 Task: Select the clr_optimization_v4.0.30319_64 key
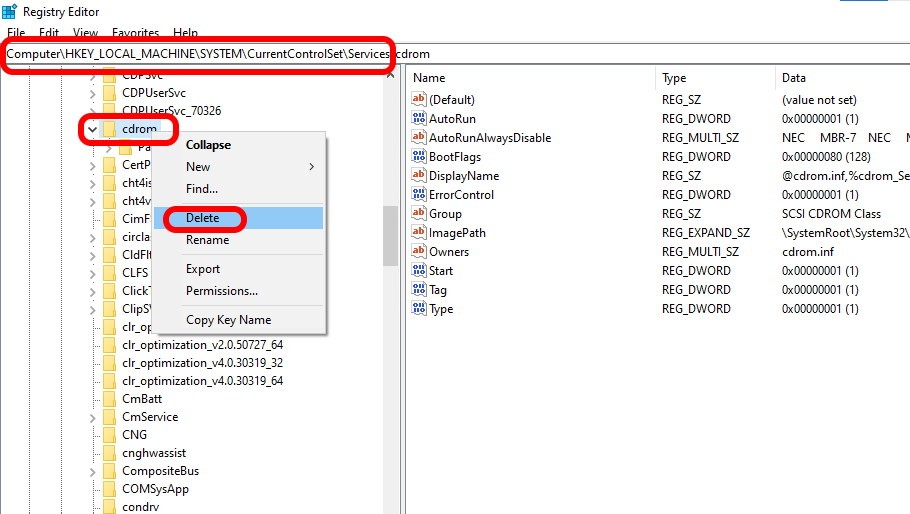coord(203,381)
